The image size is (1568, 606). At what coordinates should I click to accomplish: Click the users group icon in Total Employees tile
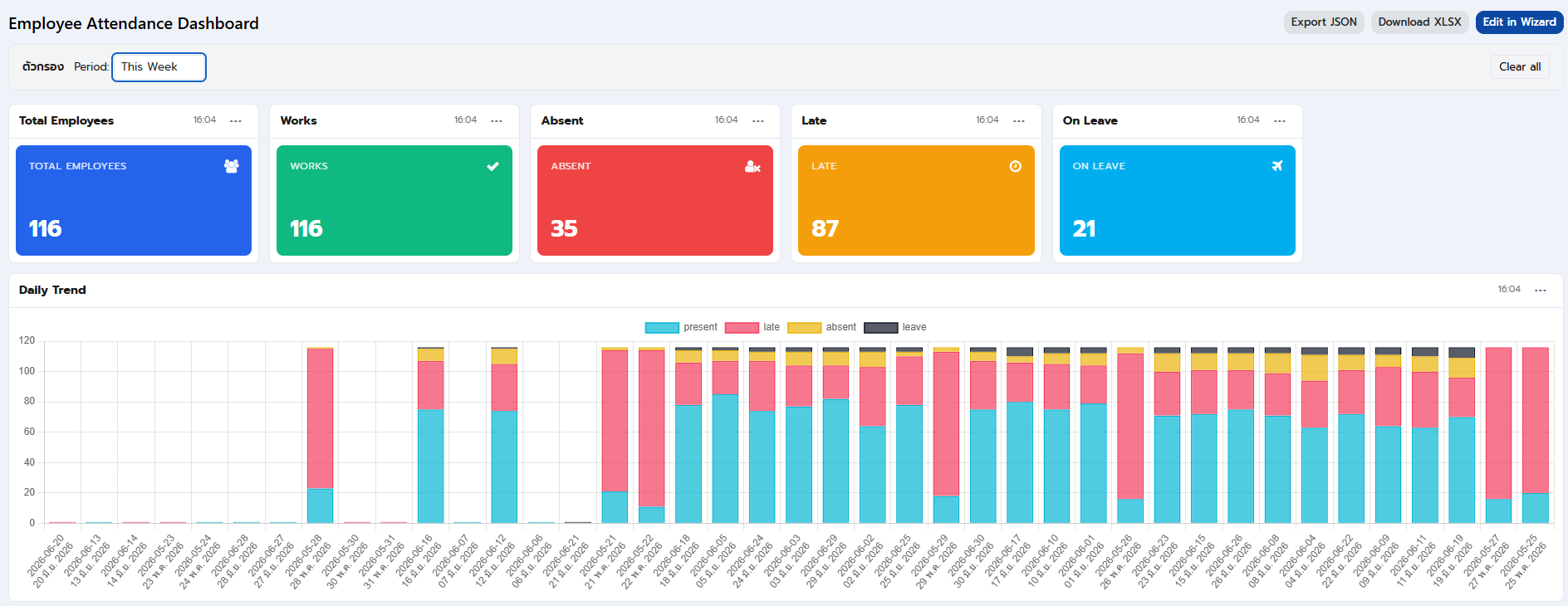(232, 166)
